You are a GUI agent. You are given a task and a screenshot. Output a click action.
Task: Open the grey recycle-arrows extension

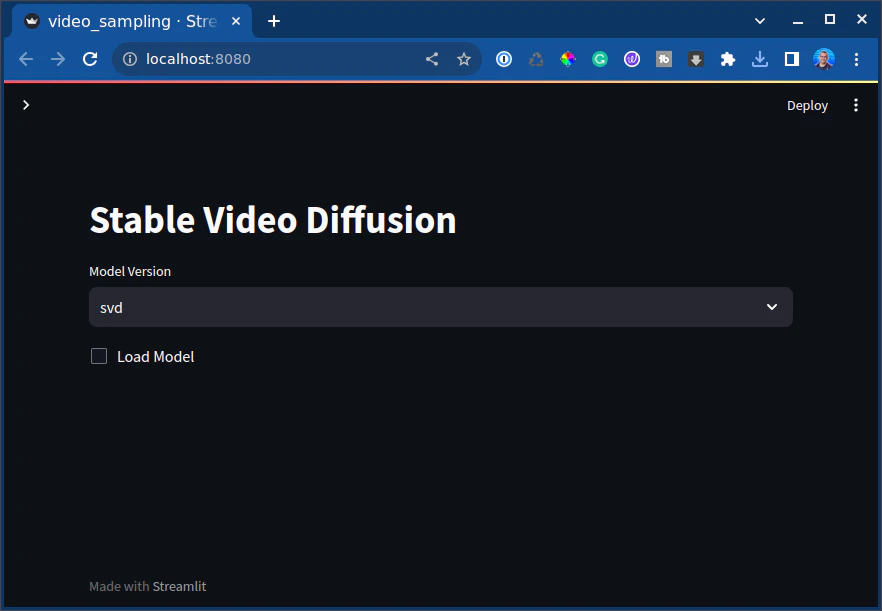click(x=536, y=59)
